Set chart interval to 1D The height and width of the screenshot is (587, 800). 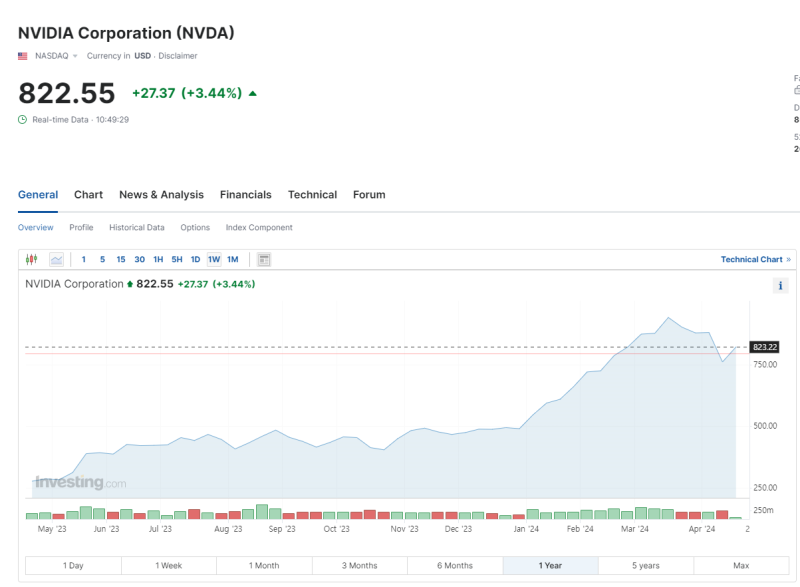pos(195,260)
